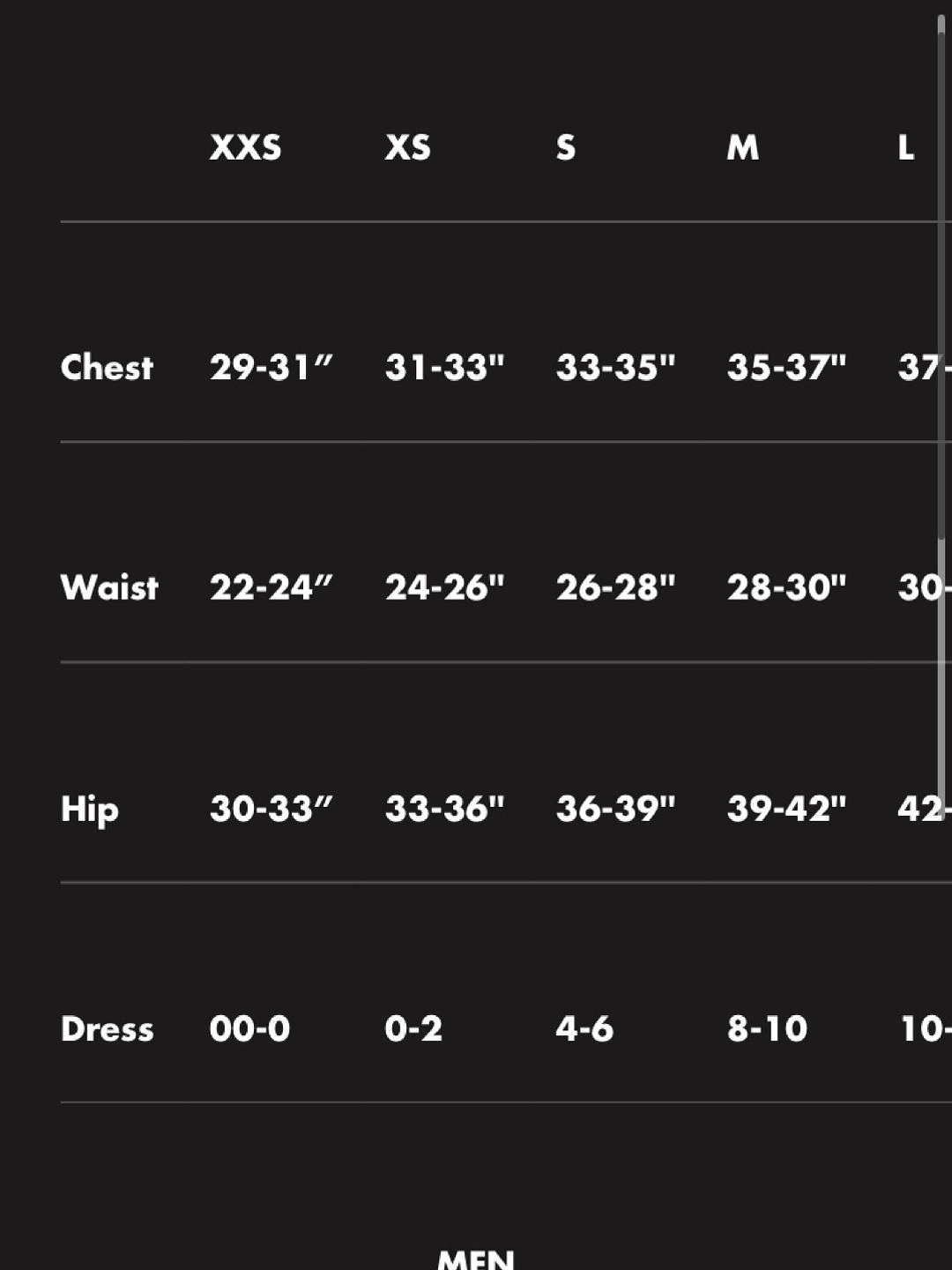
Task: Click the L size column header
Action: (905, 147)
